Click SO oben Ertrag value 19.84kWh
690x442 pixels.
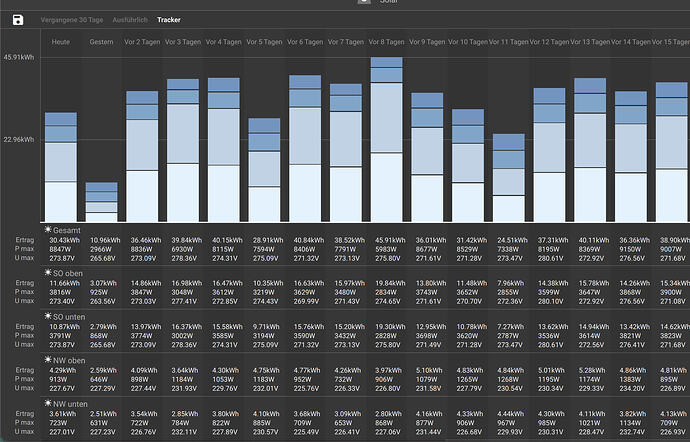tap(390, 283)
